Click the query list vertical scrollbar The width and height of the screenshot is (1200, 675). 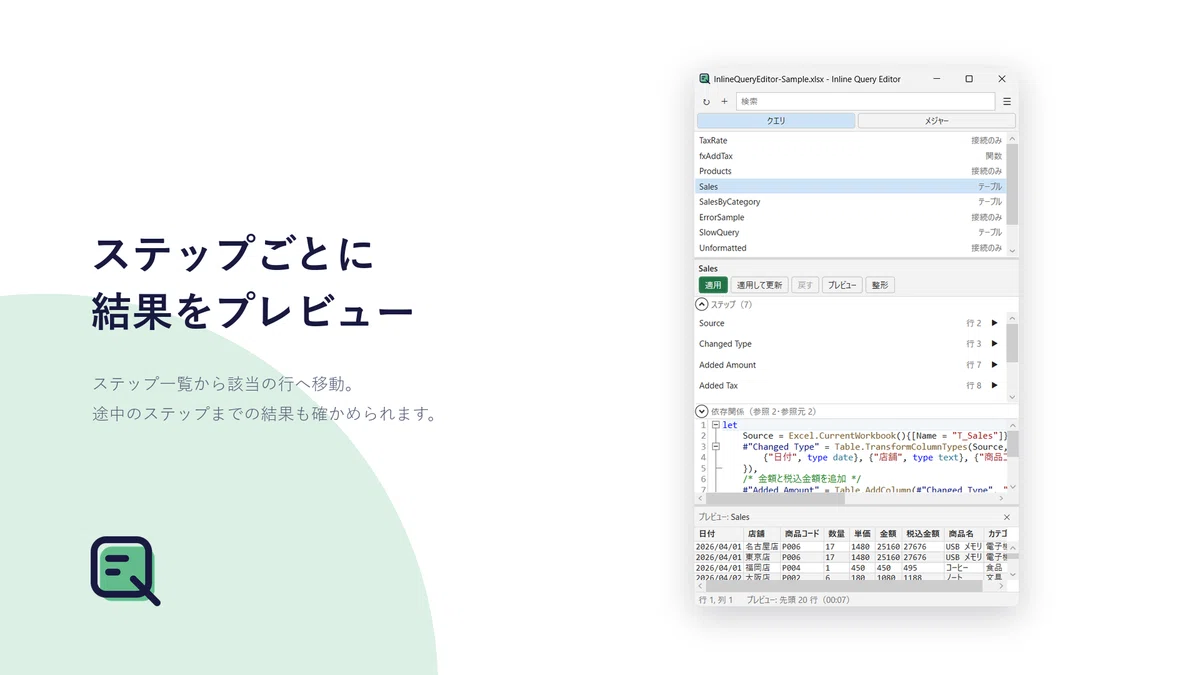tap(1012, 185)
